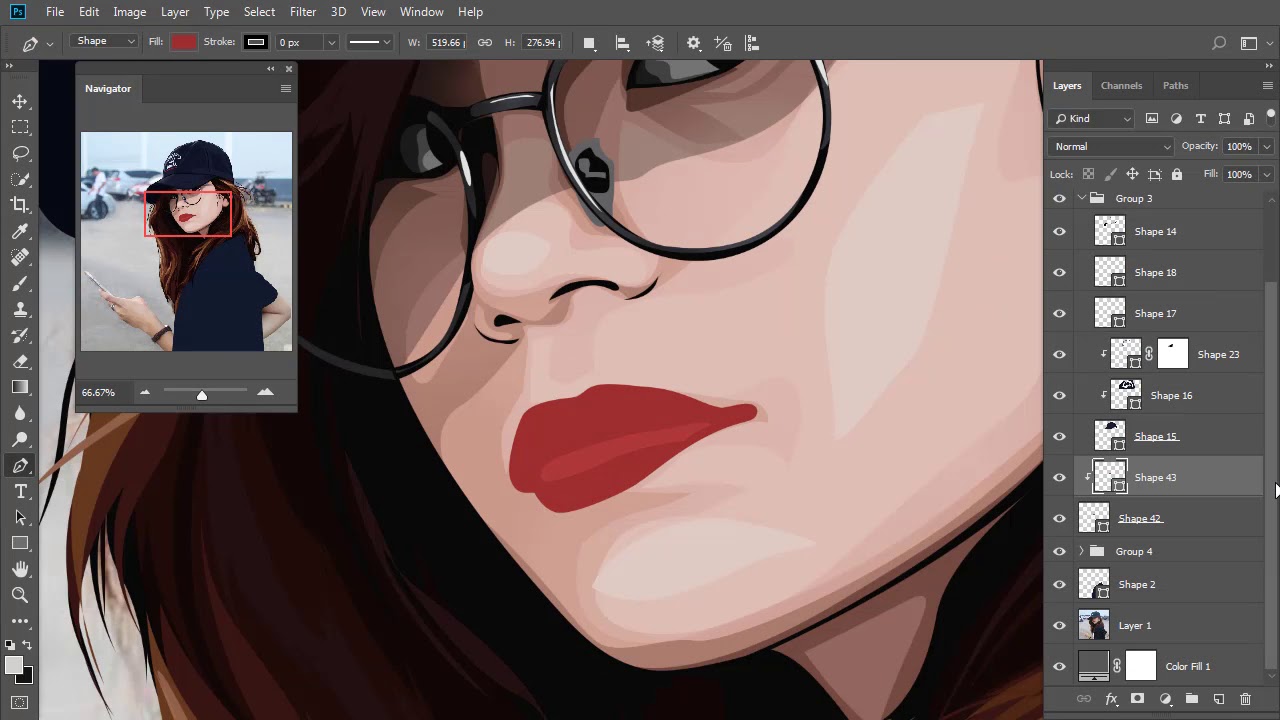Open the Shape tool mode dropdown
Screen dimensions: 1280x720
tap(104, 41)
